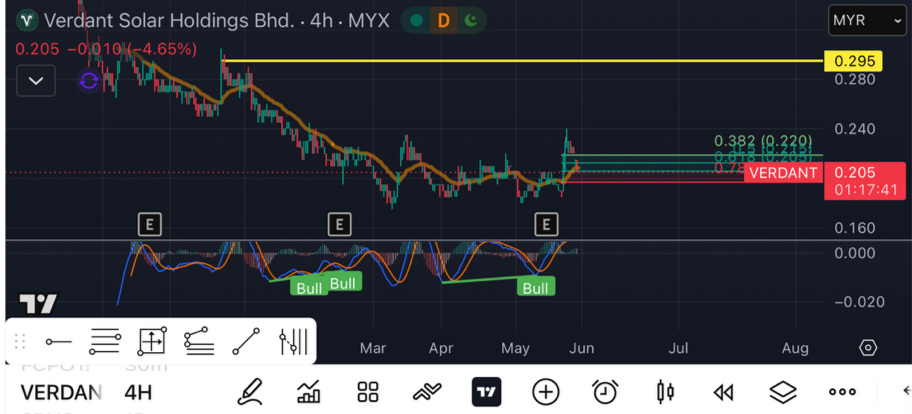This screenshot has height=414, width=912.
Task: Change the 4H timeframe selector
Action: (x=138, y=392)
